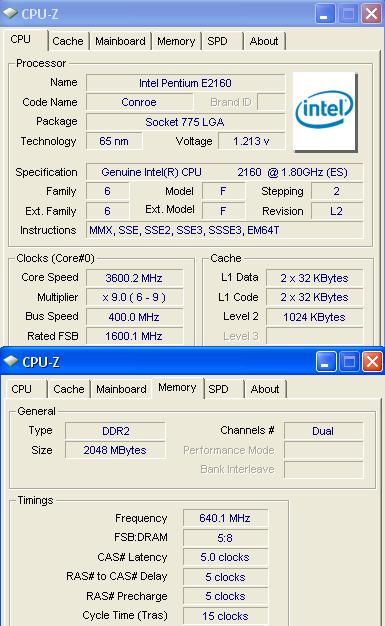Click the L1 Code value 2 x 32 KBytes
385x626 pixels.
tap(315, 297)
